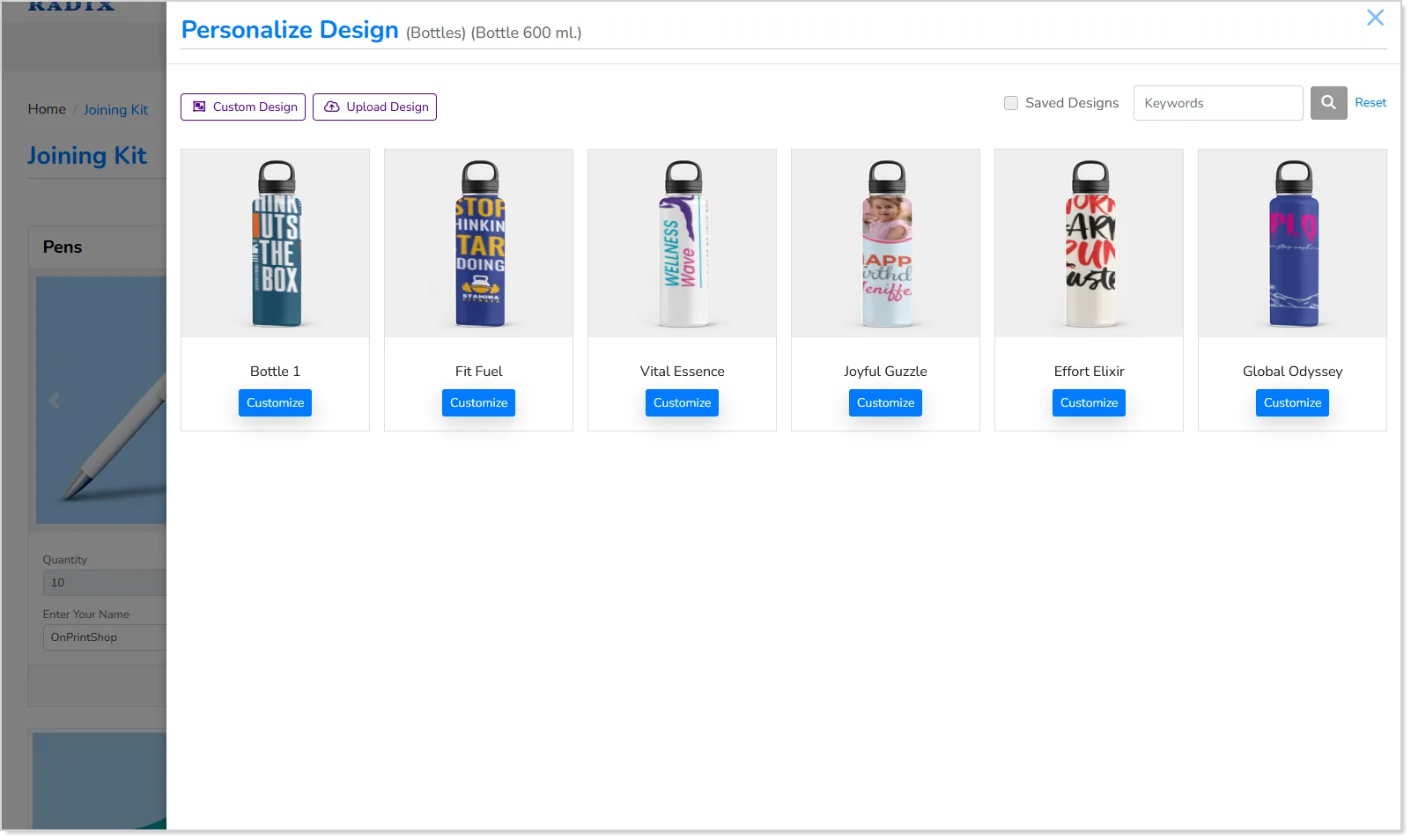Select the Global Odyssey bottle thumbnail
Screen dimensions: 1411x840
pos(1292,243)
